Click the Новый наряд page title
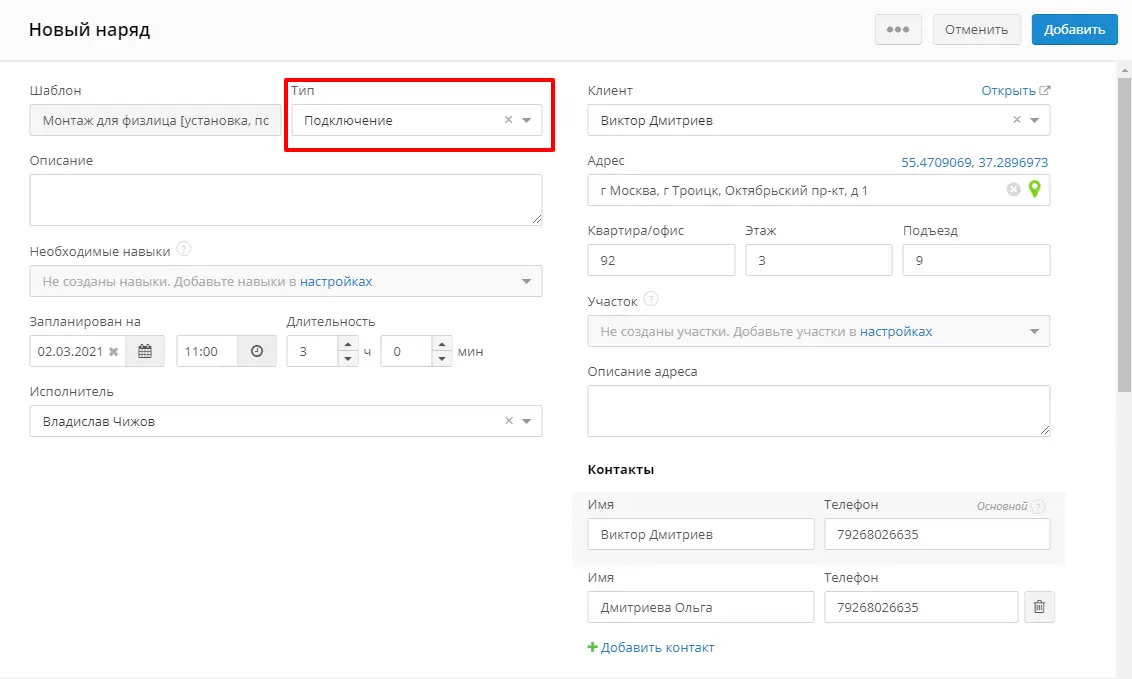 (90, 30)
